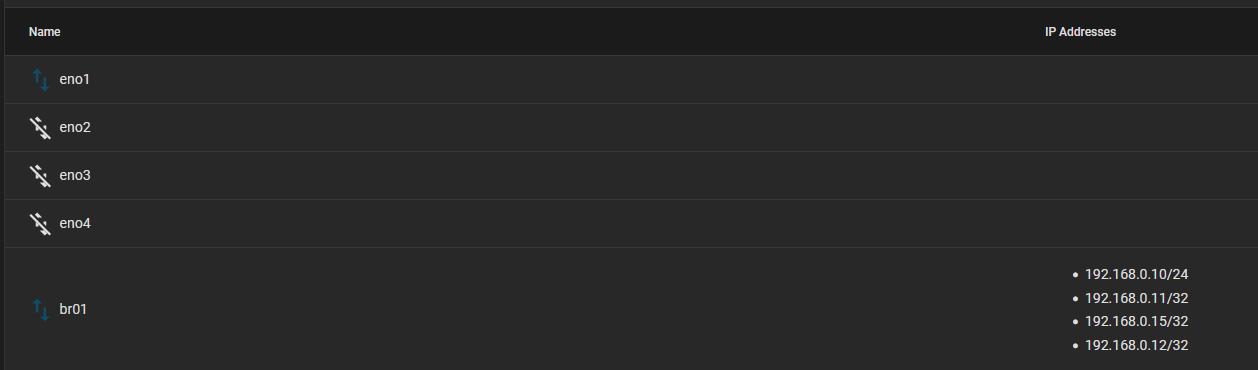Image resolution: width=1258 pixels, height=370 pixels.
Task: Click the 192.168.0.11/32 address entry
Action: pos(1136,297)
